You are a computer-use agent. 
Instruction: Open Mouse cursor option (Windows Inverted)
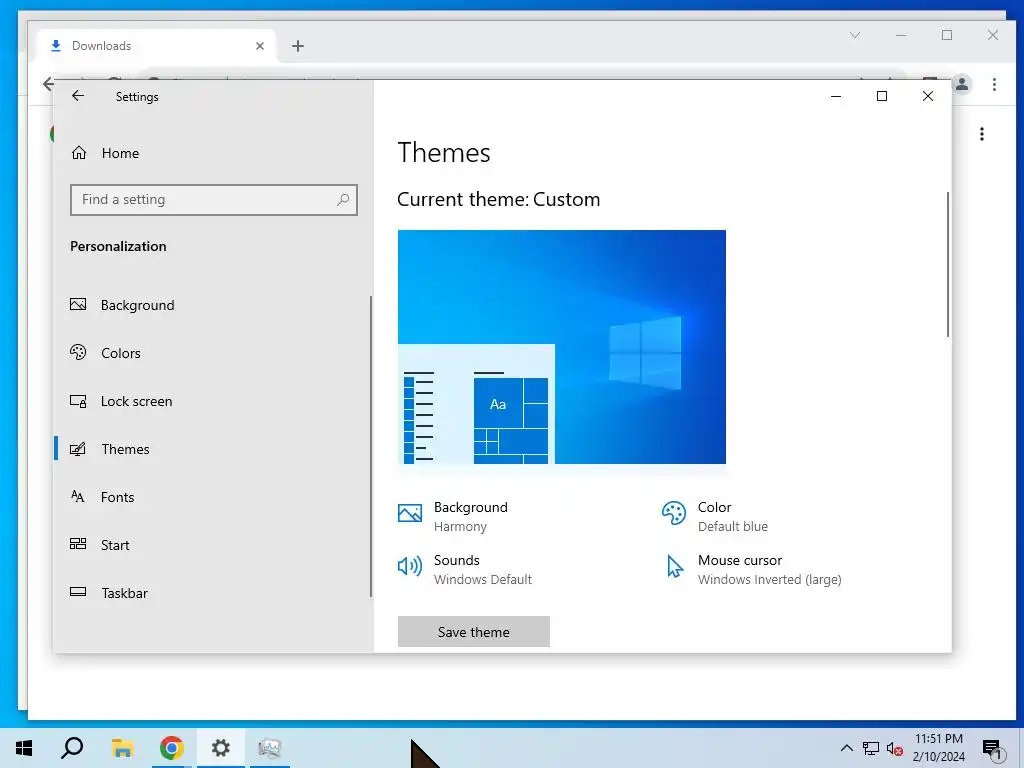click(x=752, y=569)
